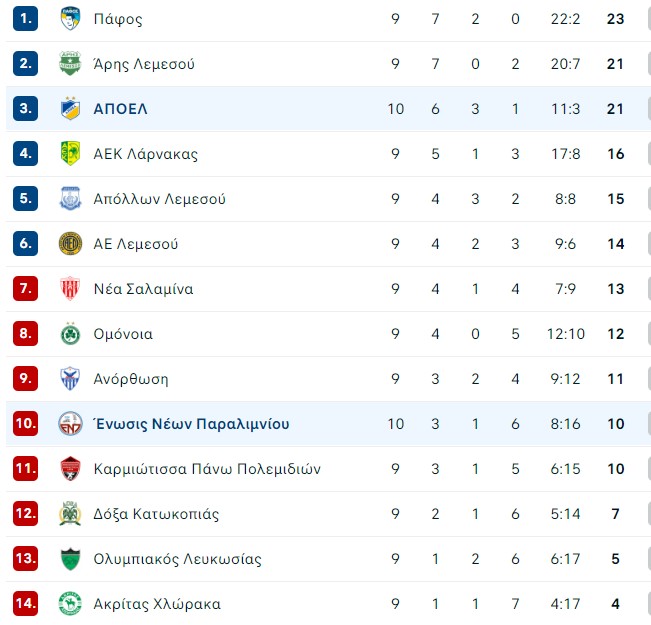The height and width of the screenshot is (625, 651).
Task: Select the red rank 7 position badge
Action: pyautogui.click(x=25, y=288)
